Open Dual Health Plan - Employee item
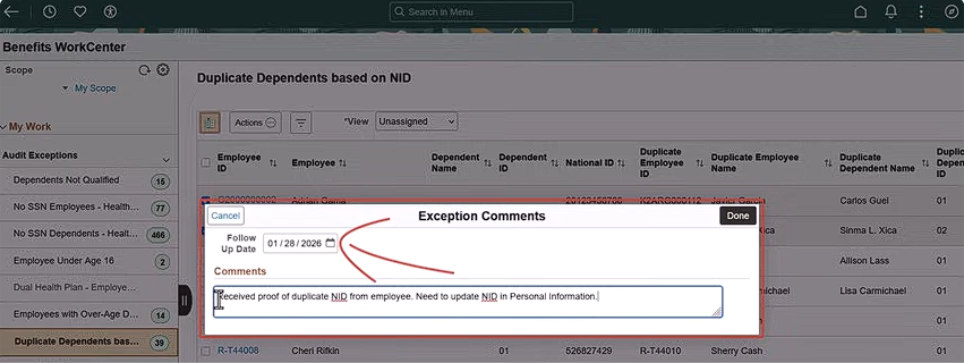The height and width of the screenshot is (363, 964). pos(74,287)
